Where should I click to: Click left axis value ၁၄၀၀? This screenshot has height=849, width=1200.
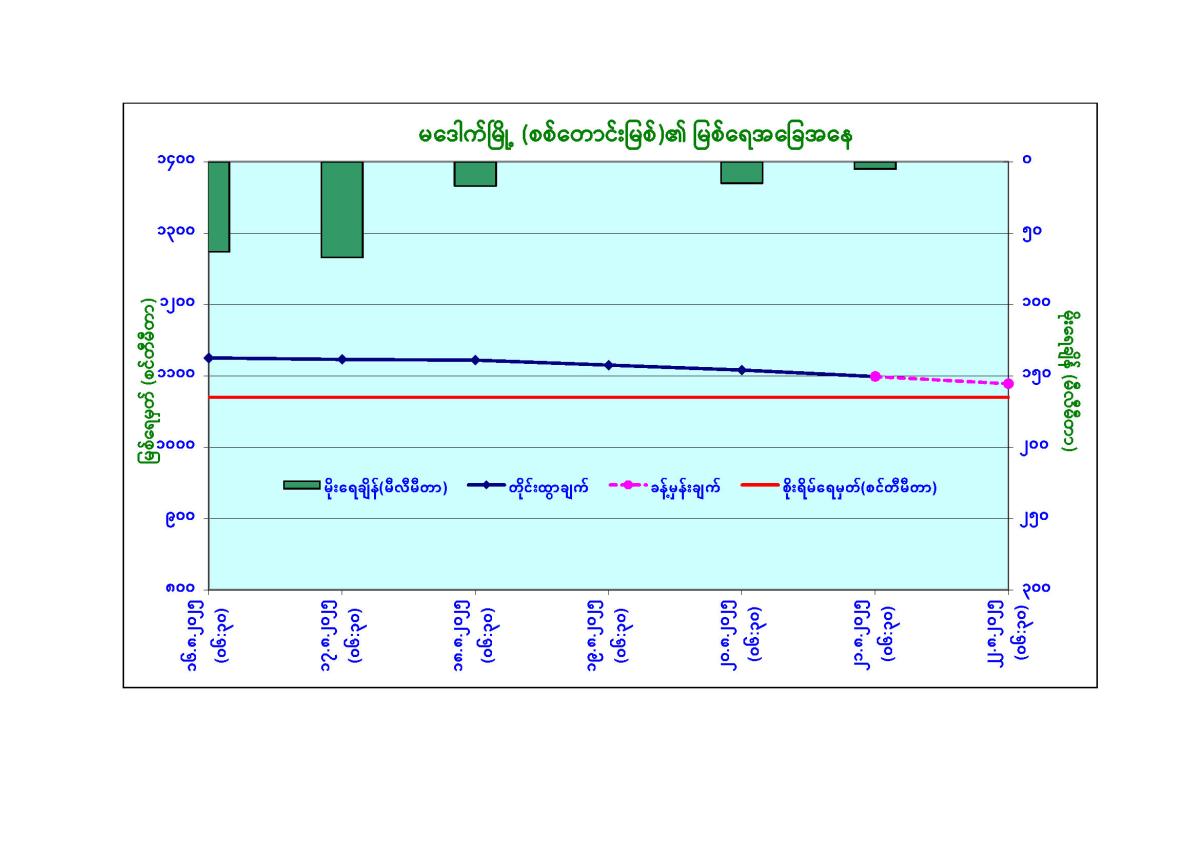coord(174,161)
